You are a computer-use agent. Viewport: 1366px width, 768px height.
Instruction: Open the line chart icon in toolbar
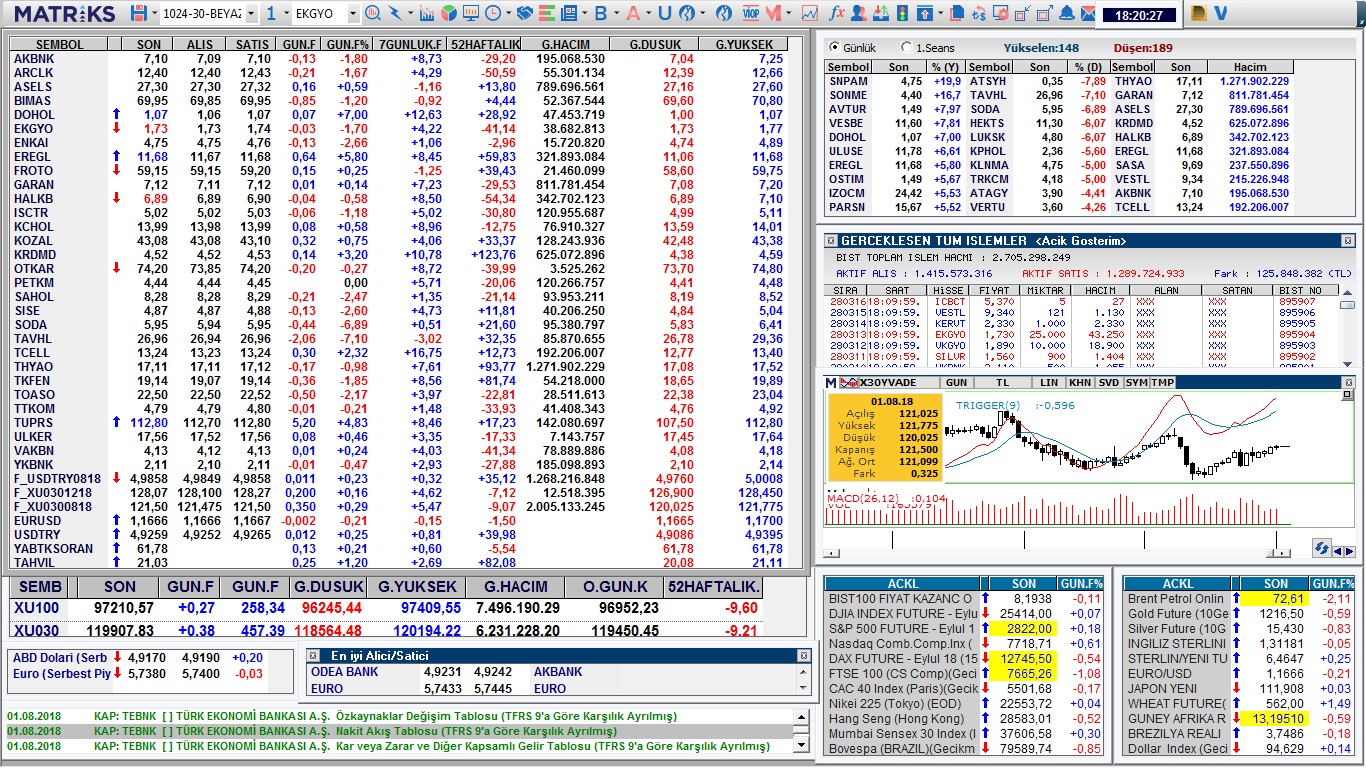click(809, 14)
